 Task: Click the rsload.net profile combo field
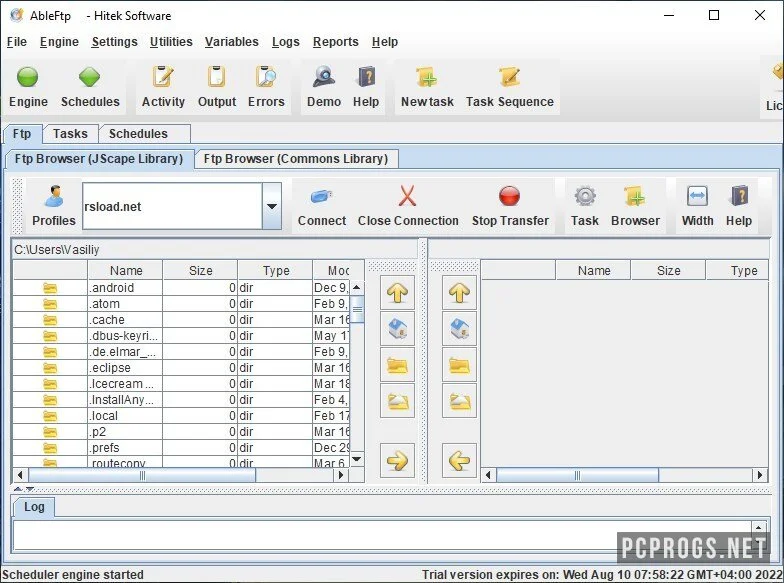[x=172, y=206]
